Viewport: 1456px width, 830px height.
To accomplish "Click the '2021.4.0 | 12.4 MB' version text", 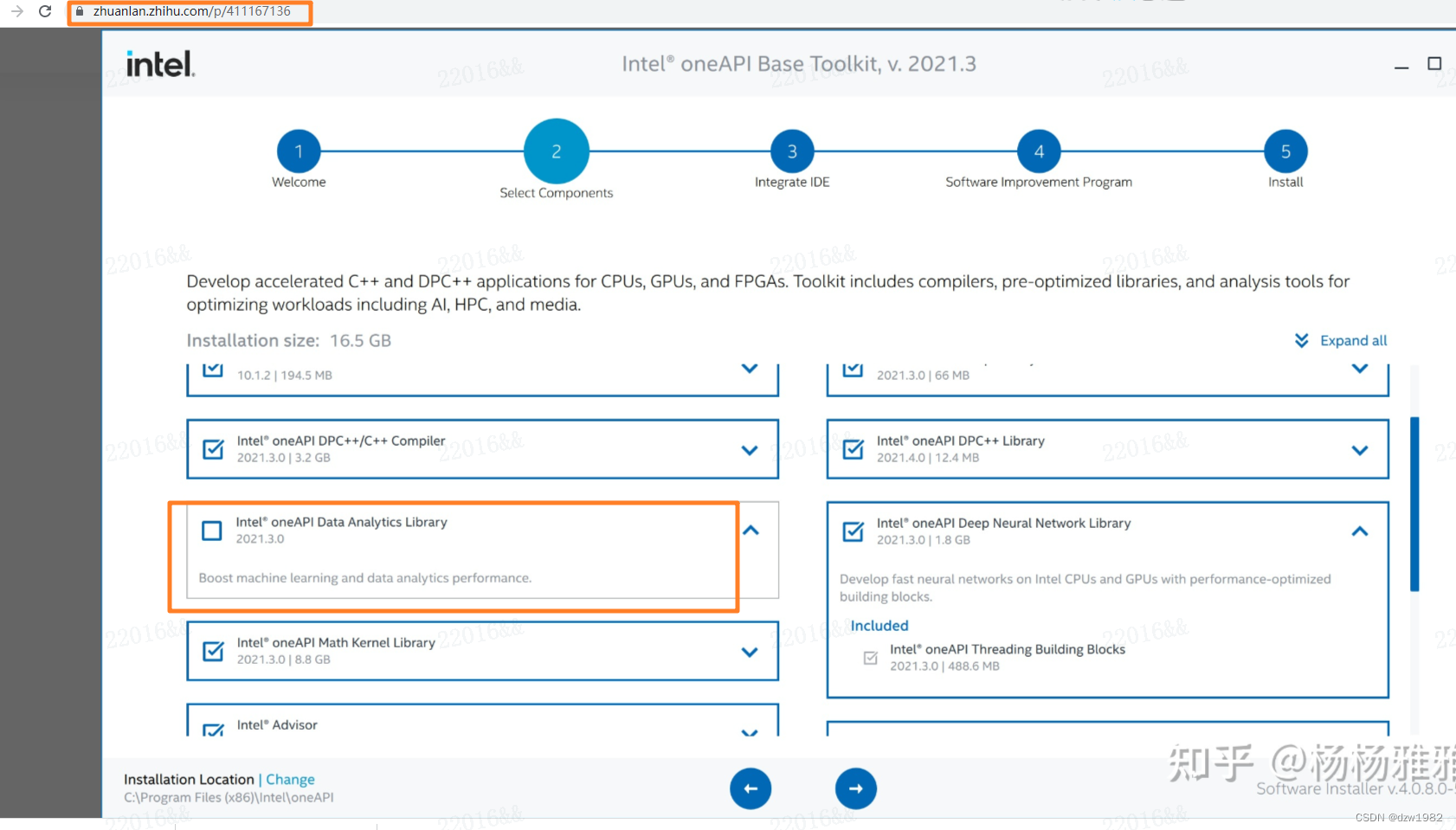I will (928, 457).
